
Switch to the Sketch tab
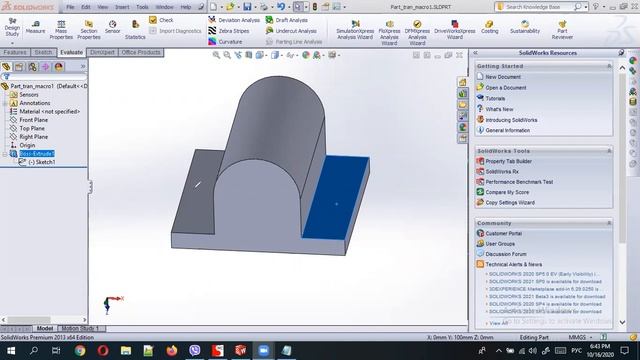pos(43,52)
